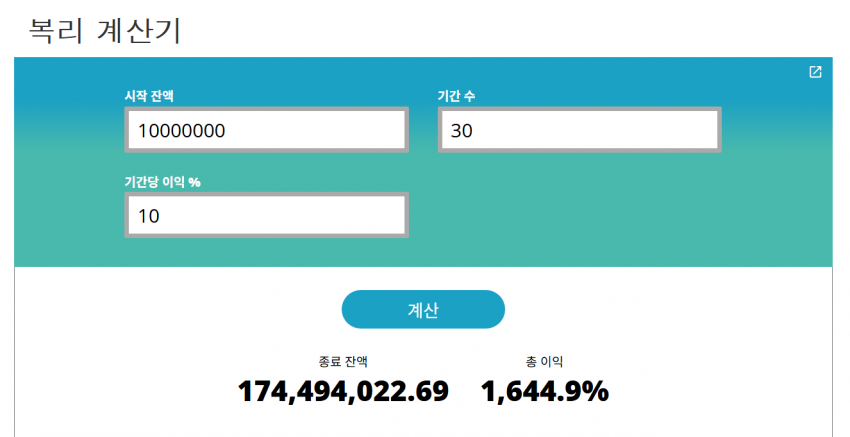Viewport: 850px width, 437px height.
Task: Open the calculator in a new window
Action: point(815,72)
